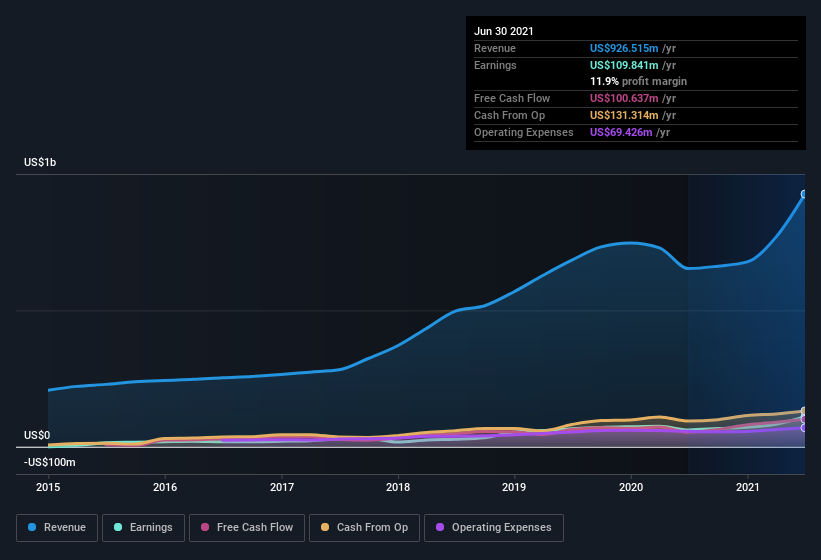Click the 2021 x-axis label

click(748, 487)
